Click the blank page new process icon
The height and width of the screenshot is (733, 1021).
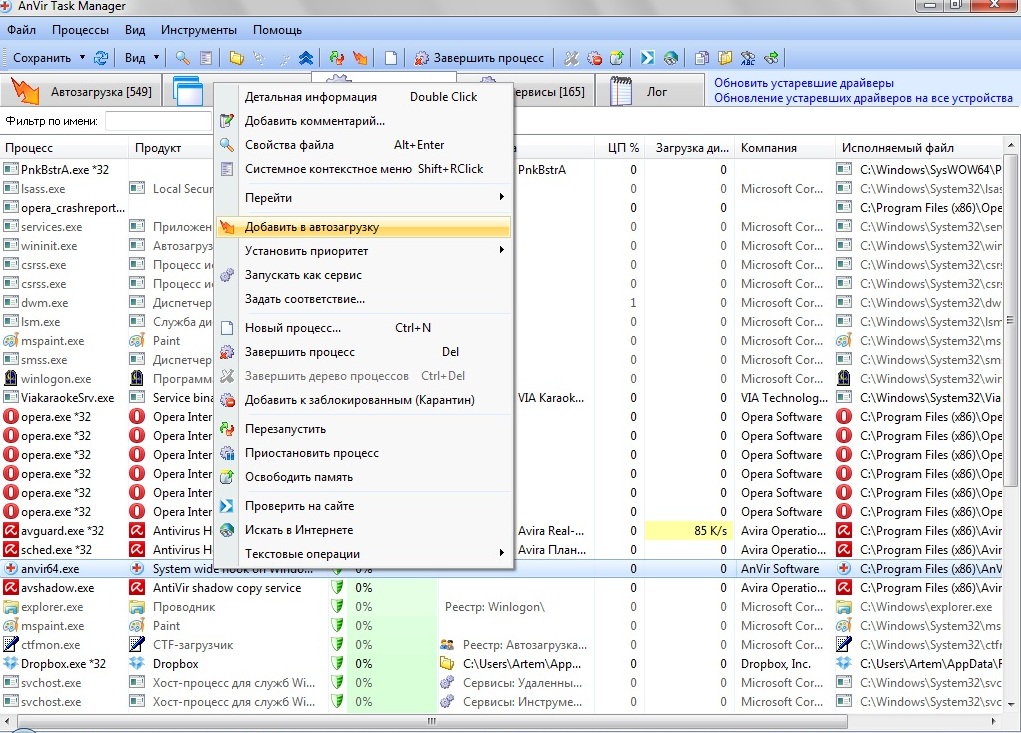pos(391,58)
